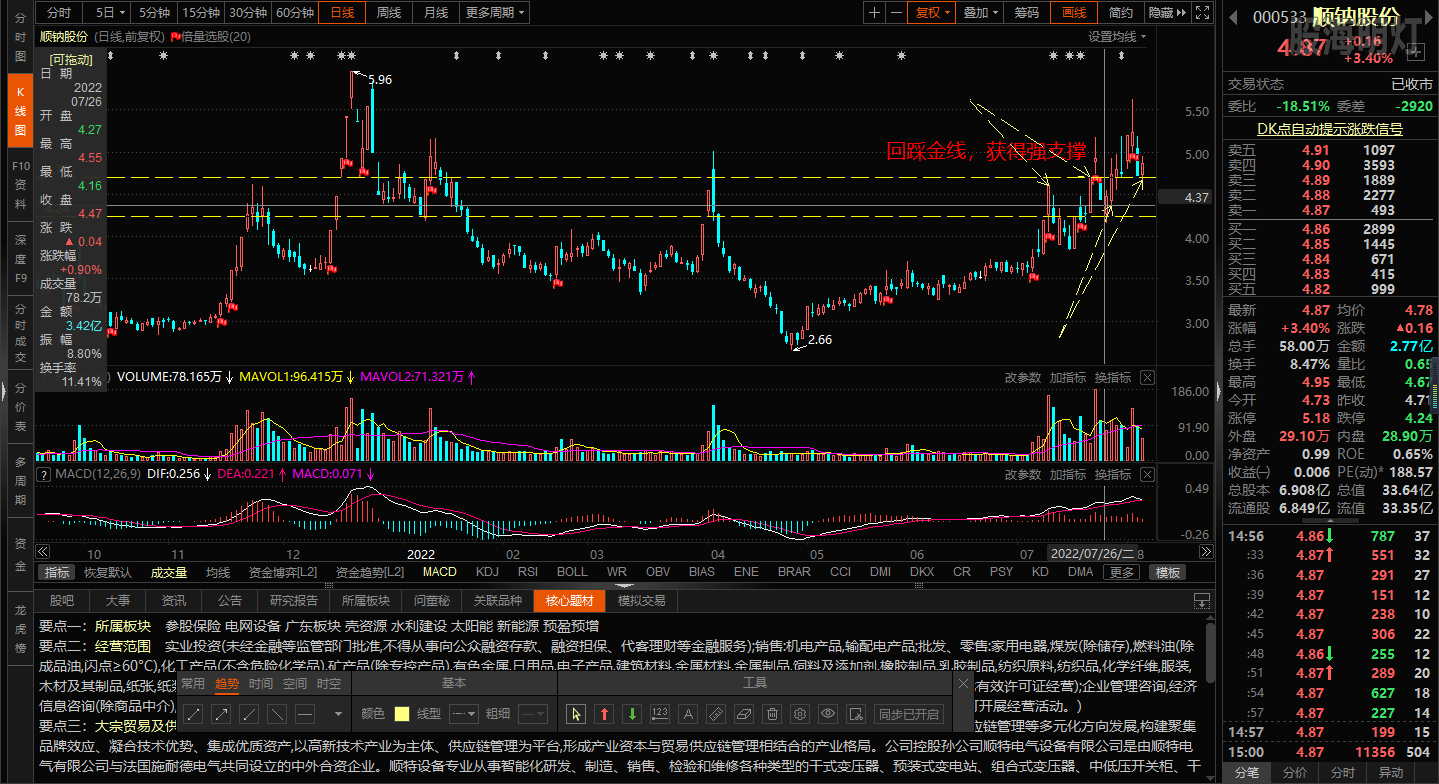Pick the yellow line color swatch

point(402,714)
